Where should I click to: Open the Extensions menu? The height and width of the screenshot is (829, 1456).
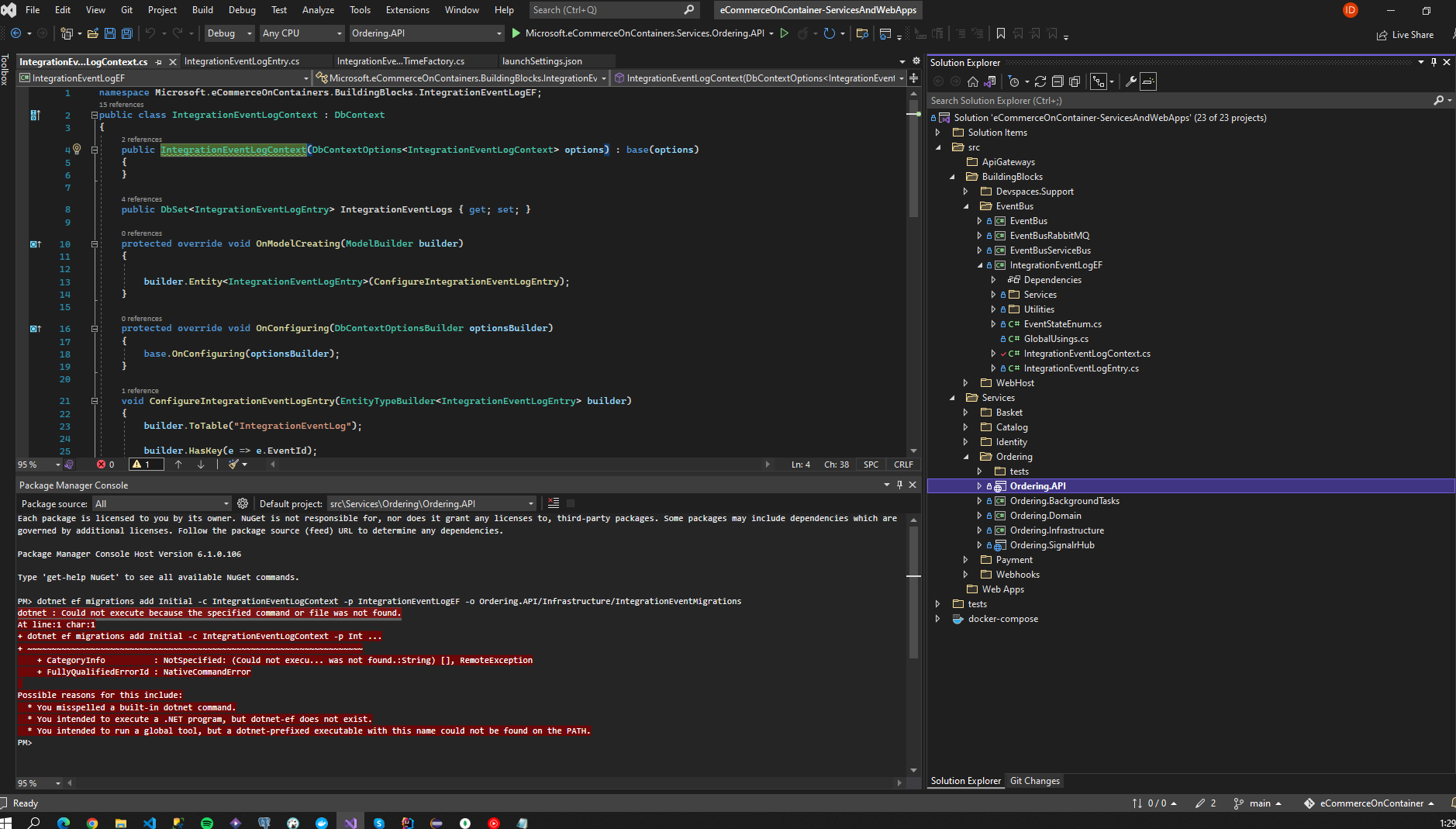pyautogui.click(x=407, y=10)
